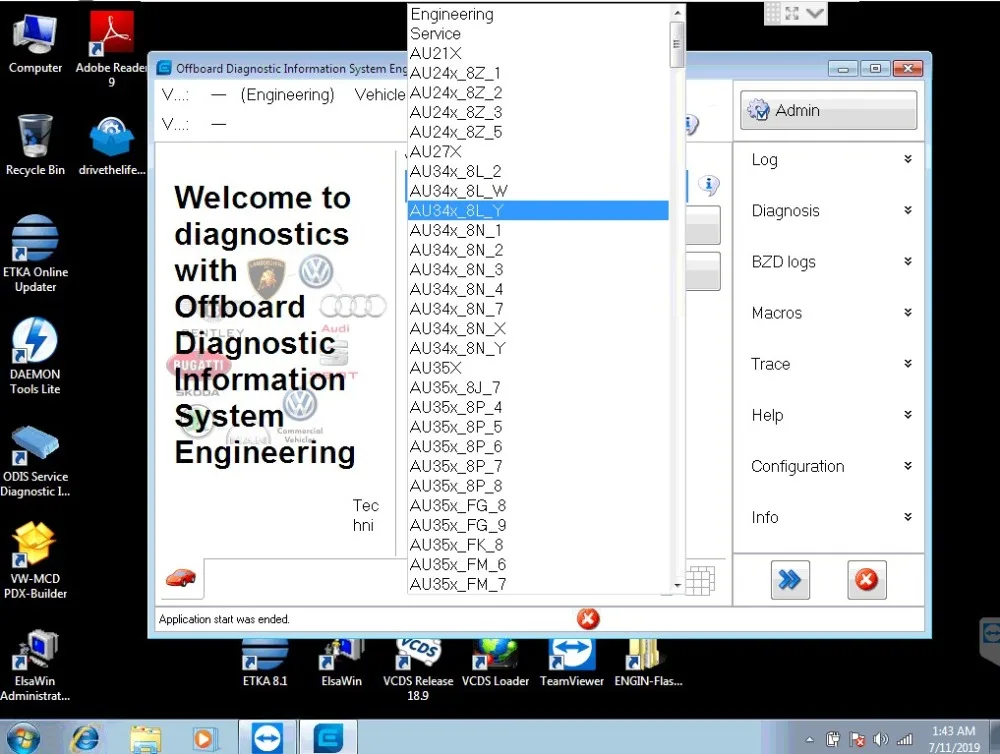Launch VCDS Loader shortcut
This screenshot has height=754, width=1000.
point(496,663)
